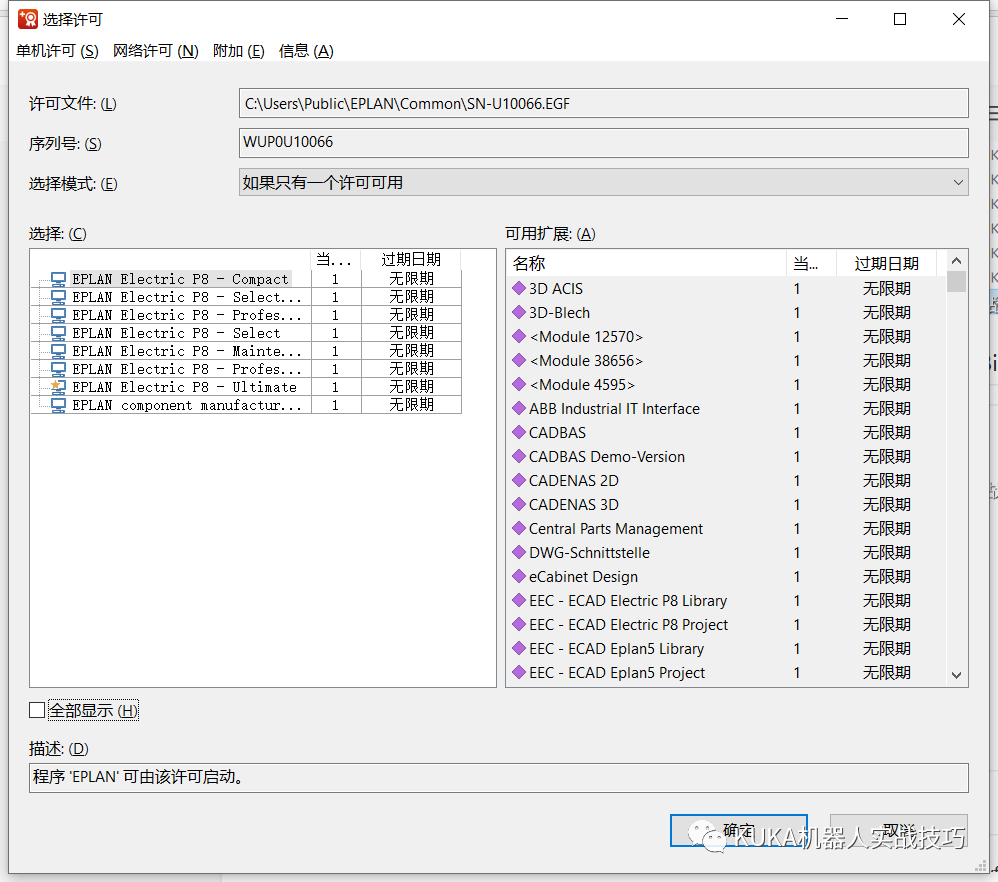The image size is (998, 882).
Task: Open the 网络许可 (N) menu
Action: (155, 51)
